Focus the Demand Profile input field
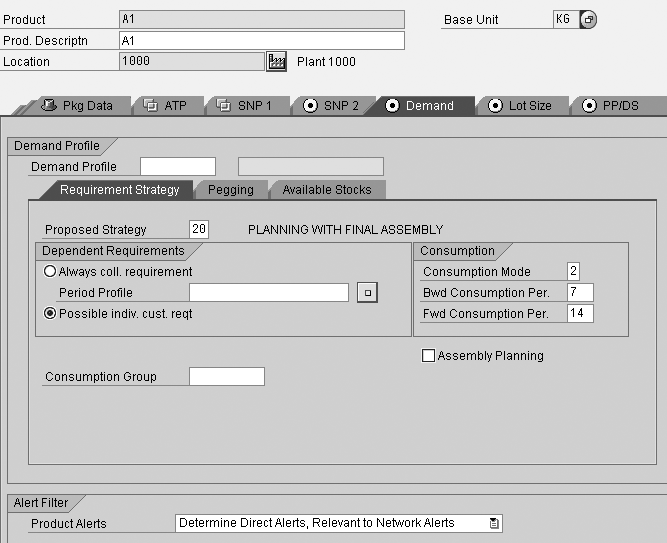The height and width of the screenshot is (543, 667). coord(178,166)
